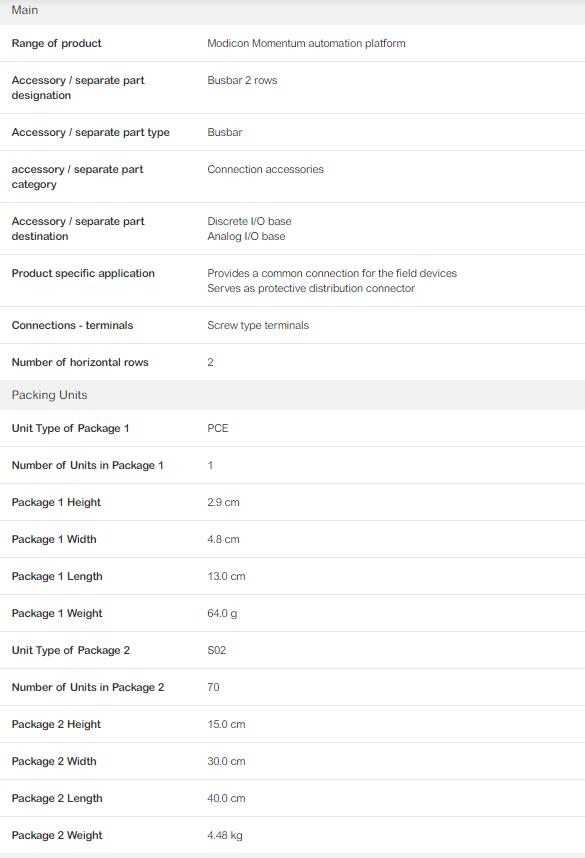Select Product specific application label
This screenshot has height=858, width=585.
83,273
